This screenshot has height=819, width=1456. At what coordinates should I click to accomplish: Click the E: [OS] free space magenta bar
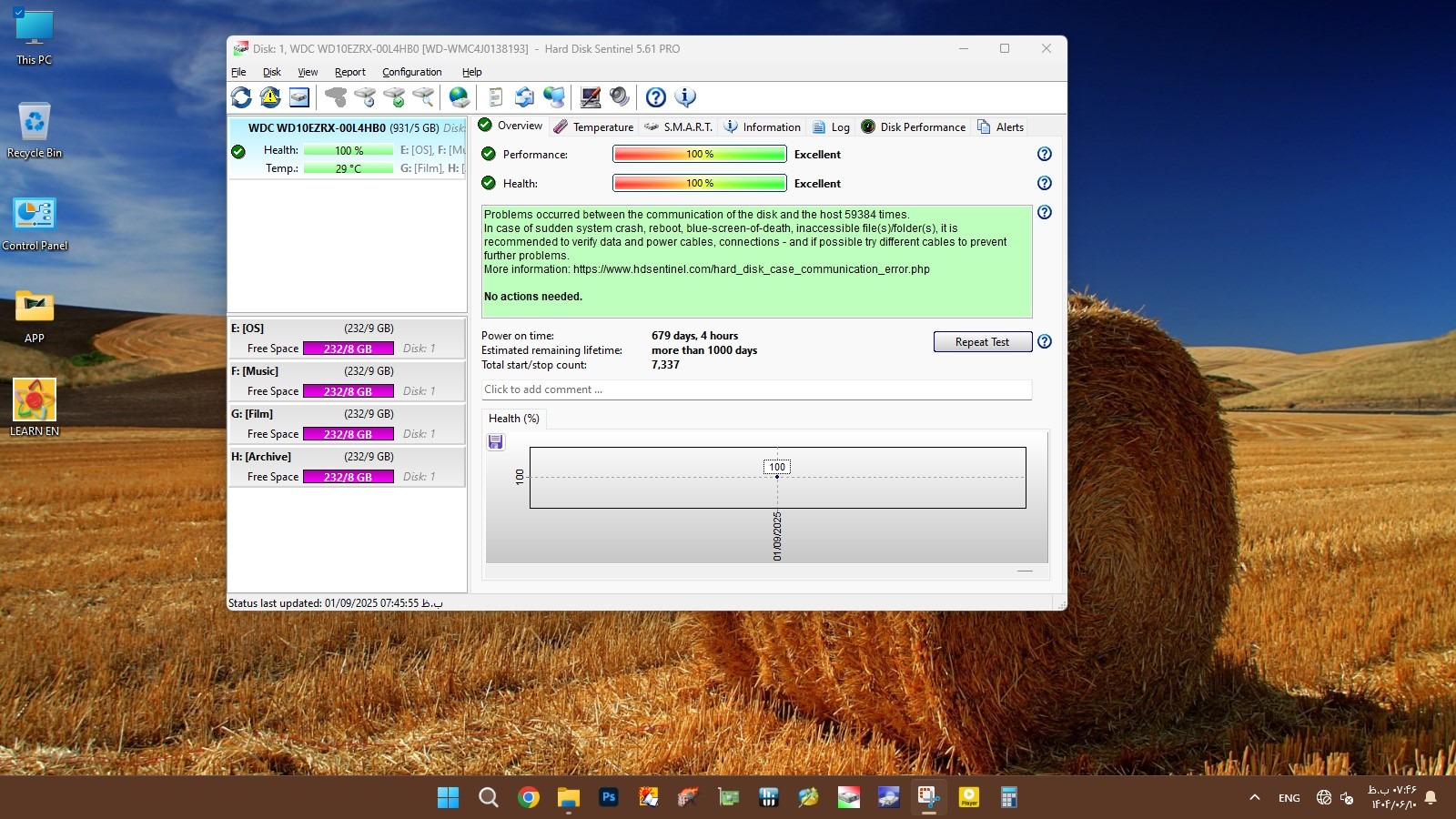(x=349, y=349)
